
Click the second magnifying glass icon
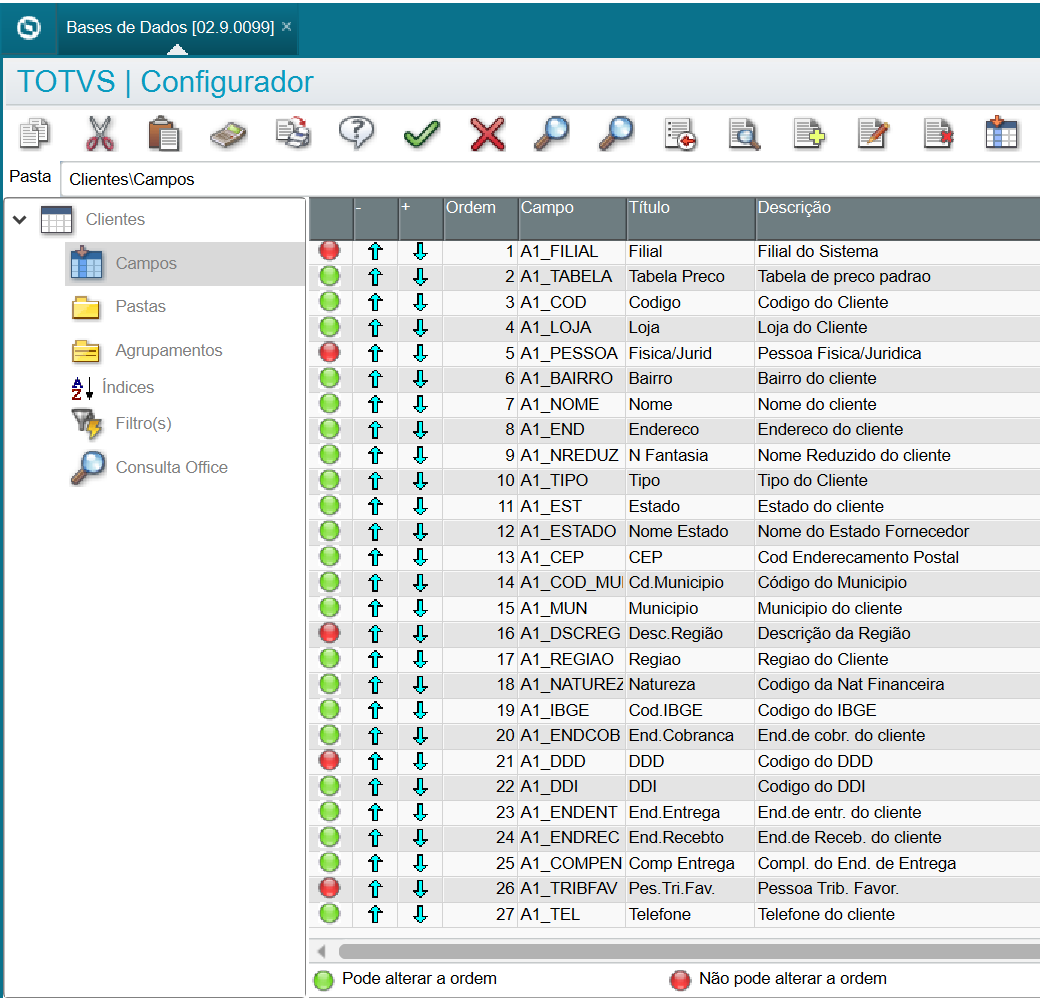tap(616, 134)
